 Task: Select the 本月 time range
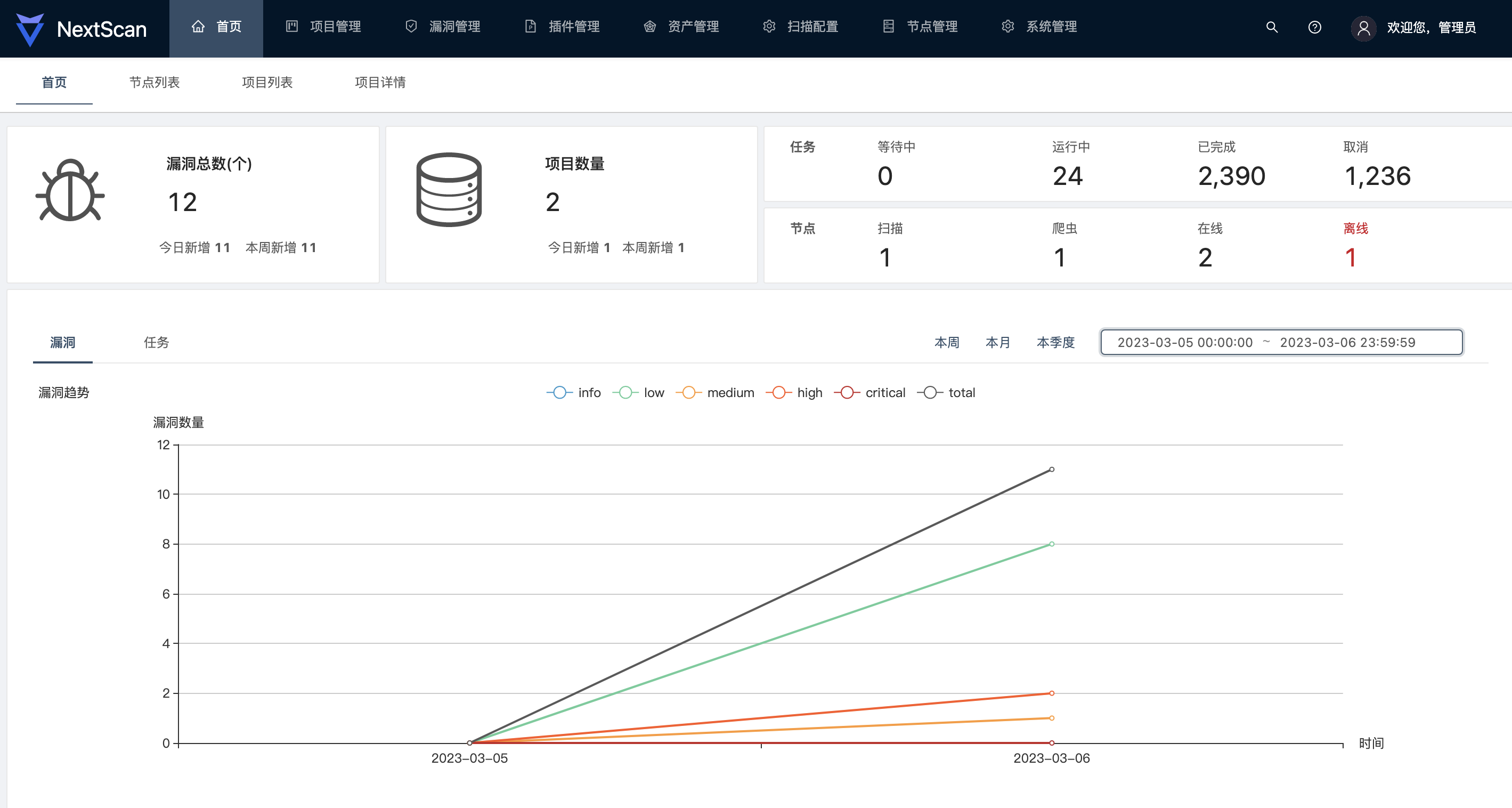tap(997, 342)
